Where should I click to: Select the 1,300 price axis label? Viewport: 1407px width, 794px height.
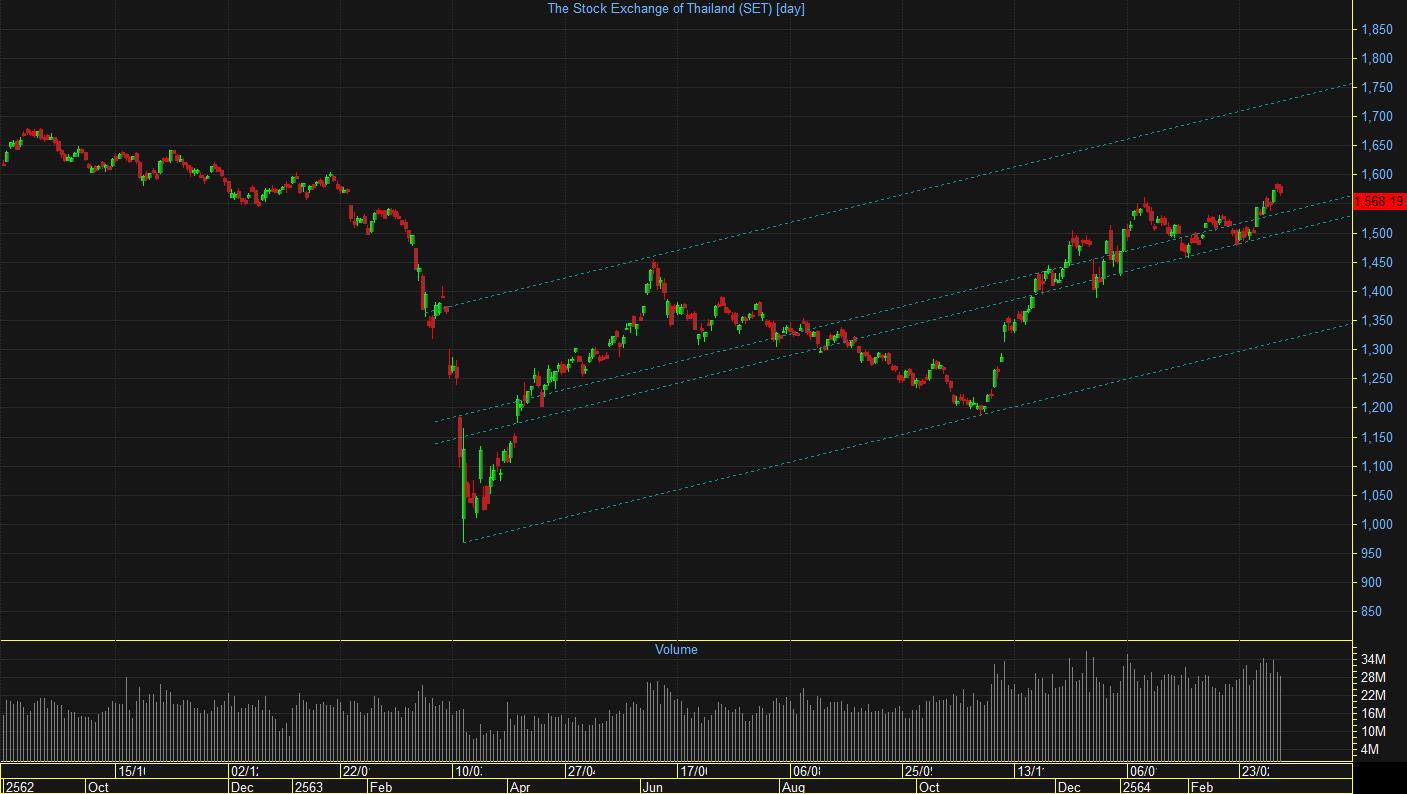(1377, 350)
